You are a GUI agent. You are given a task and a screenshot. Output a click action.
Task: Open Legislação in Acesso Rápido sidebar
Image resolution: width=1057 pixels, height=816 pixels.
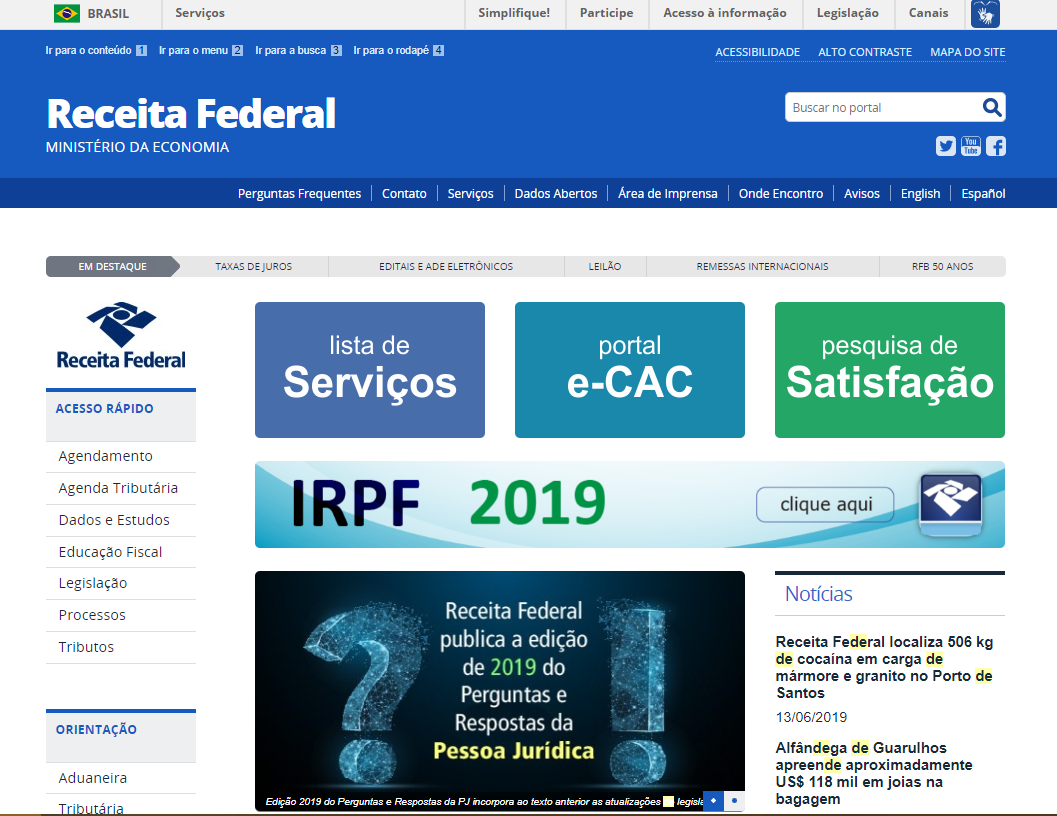pyautogui.click(x=92, y=583)
